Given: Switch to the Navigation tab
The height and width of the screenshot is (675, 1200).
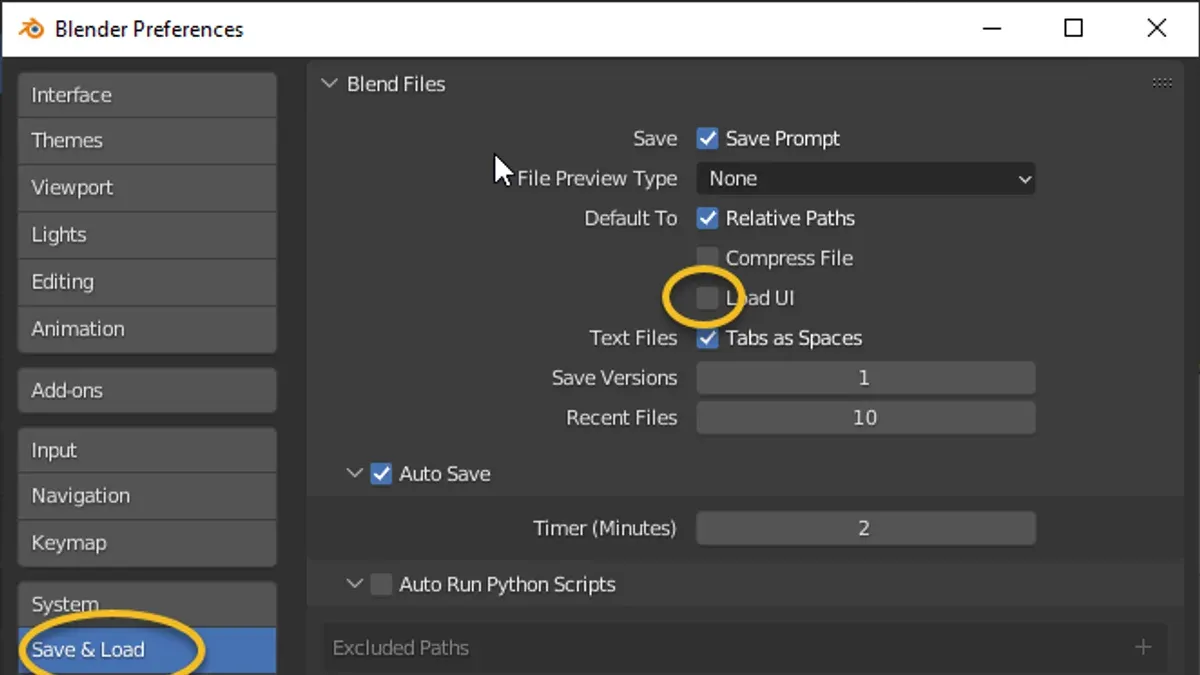Looking at the screenshot, I should (147, 496).
